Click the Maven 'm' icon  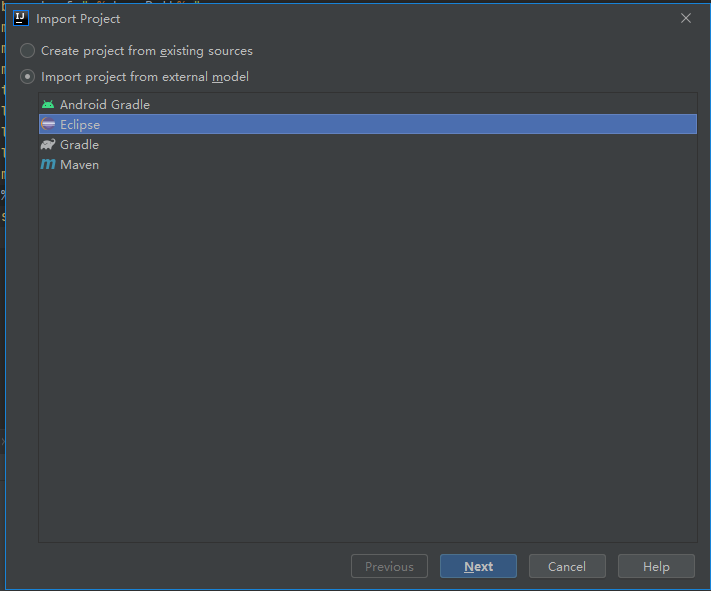[x=48, y=164]
